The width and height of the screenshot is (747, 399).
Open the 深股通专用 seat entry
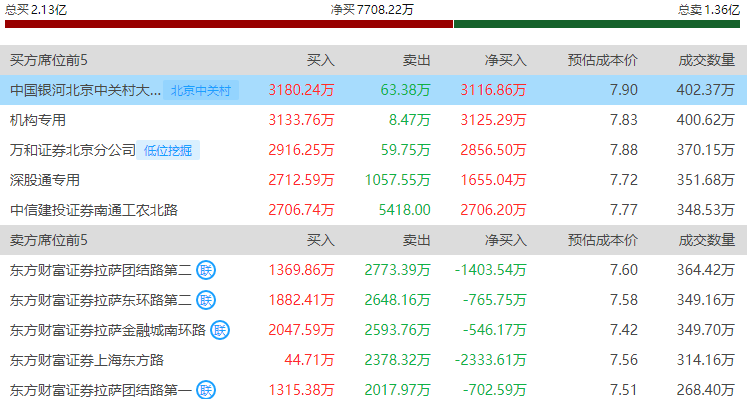[45, 180]
